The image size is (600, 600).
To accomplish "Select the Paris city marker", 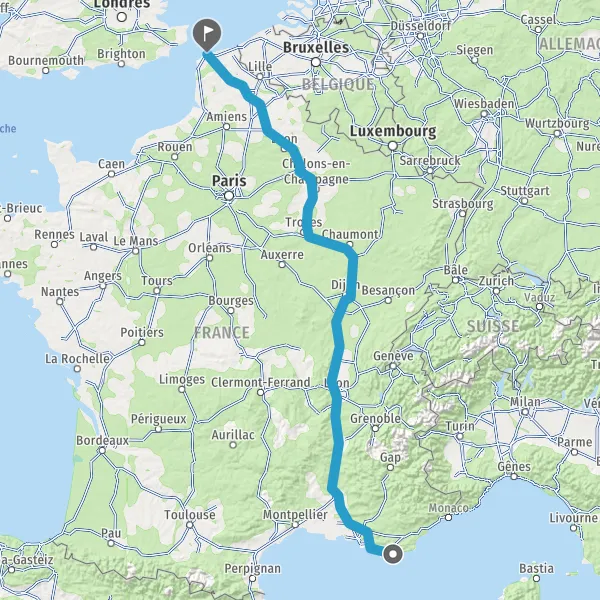I will tap(229, 196).
